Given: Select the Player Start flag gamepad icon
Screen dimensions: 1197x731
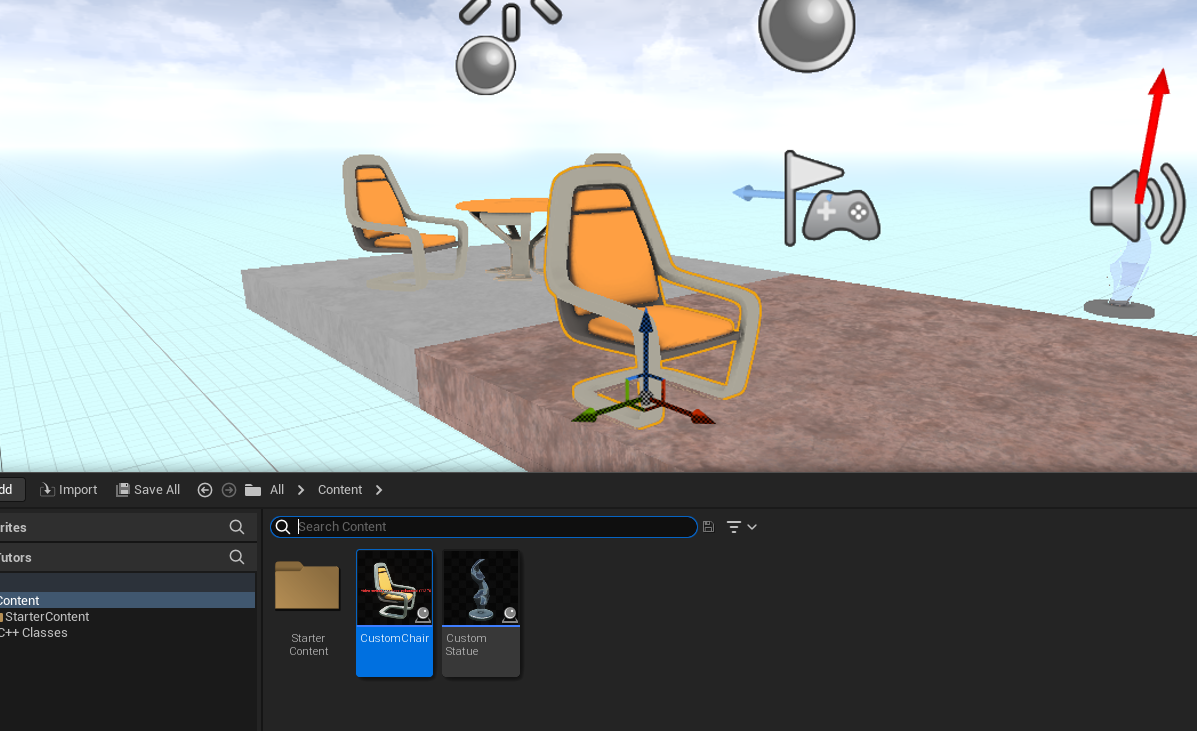Looking at the screenshot, I should pyautogui.click(x=831, y=201).
